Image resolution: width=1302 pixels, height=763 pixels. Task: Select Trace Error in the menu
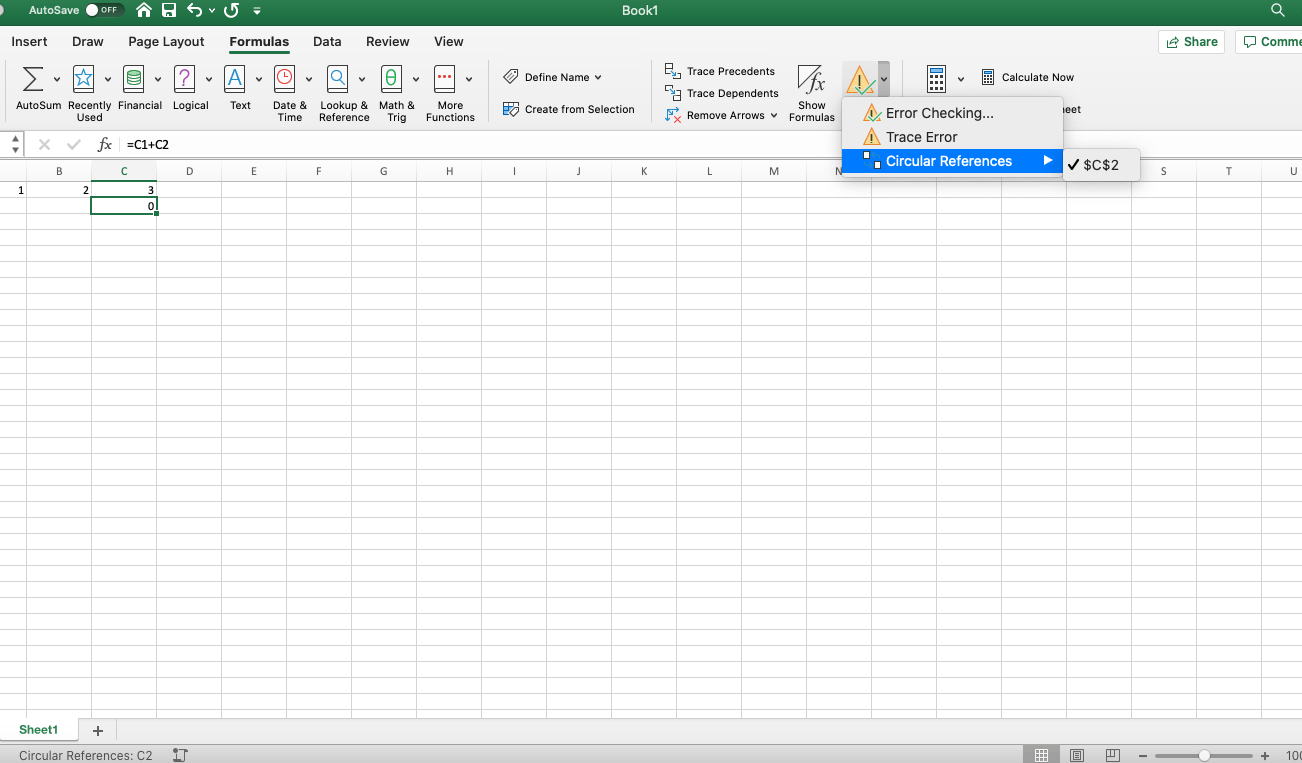pos(952,137)
